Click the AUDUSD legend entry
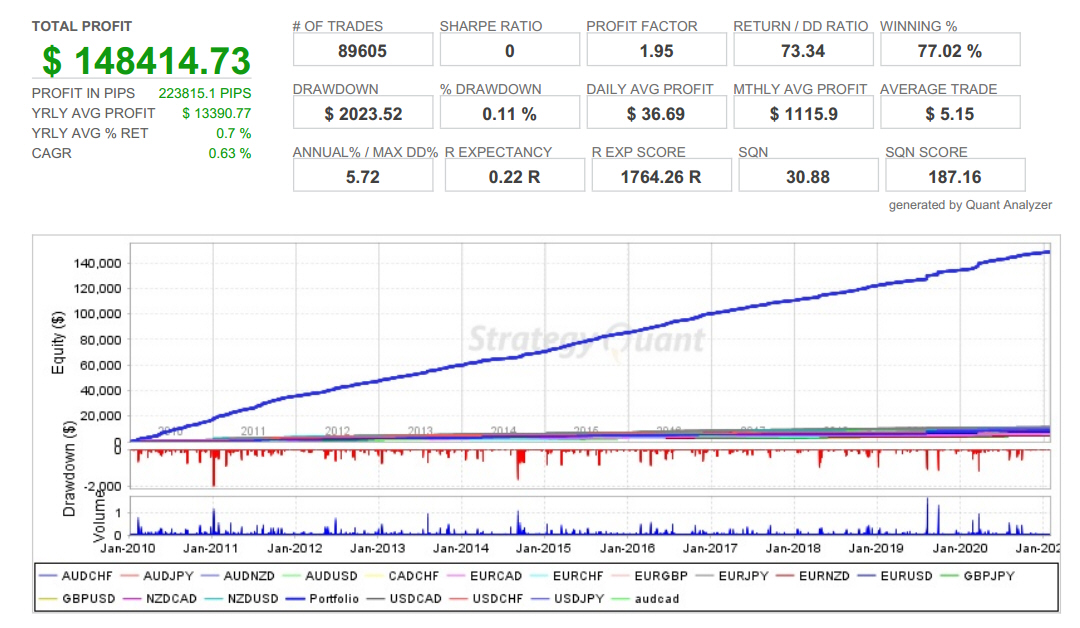This screenshot has width=1080, height=628. [x=320, y=576]
